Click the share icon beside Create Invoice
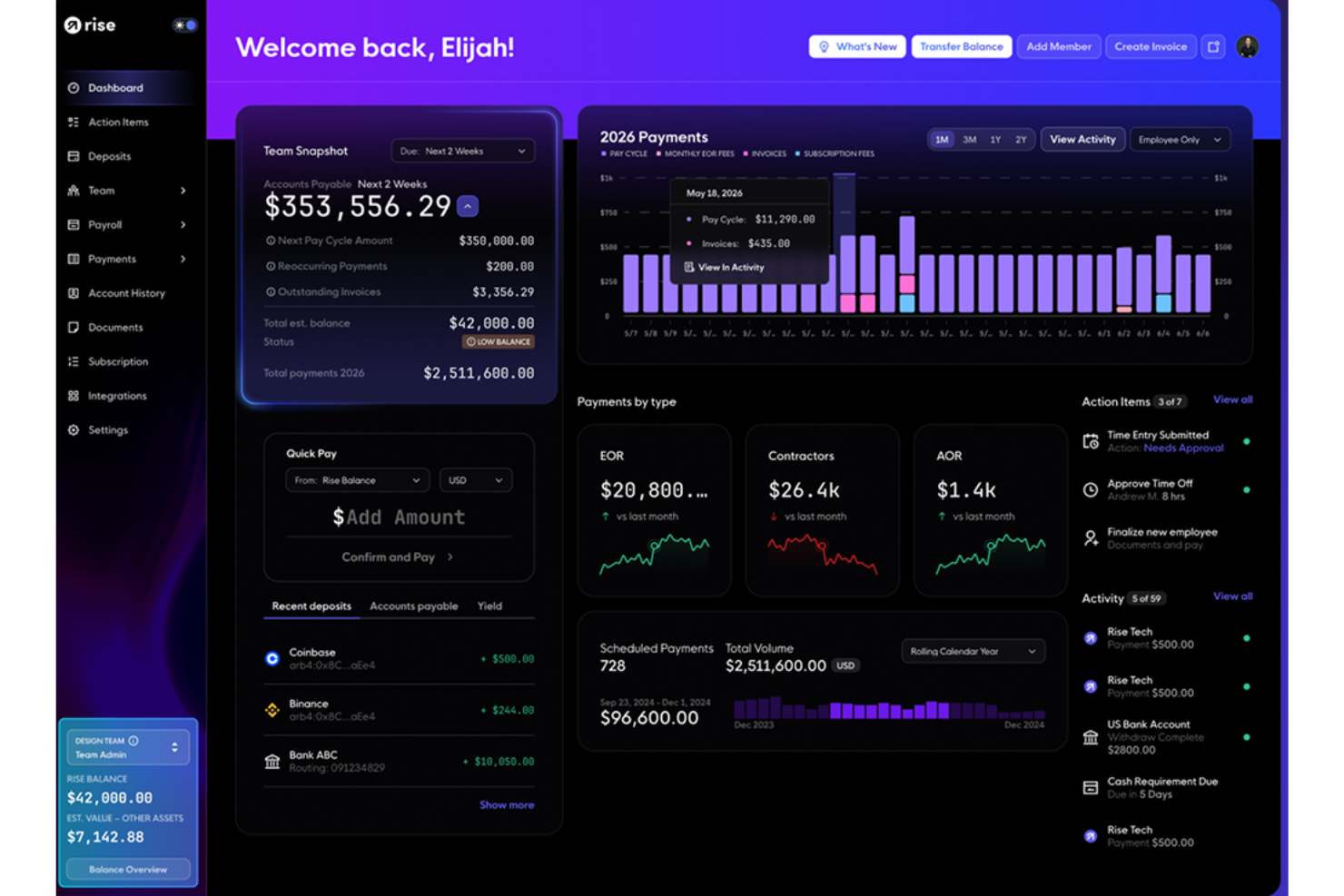Image resolution: width=1344 pixels, height=896 pixels. (x=1213, y=47)
